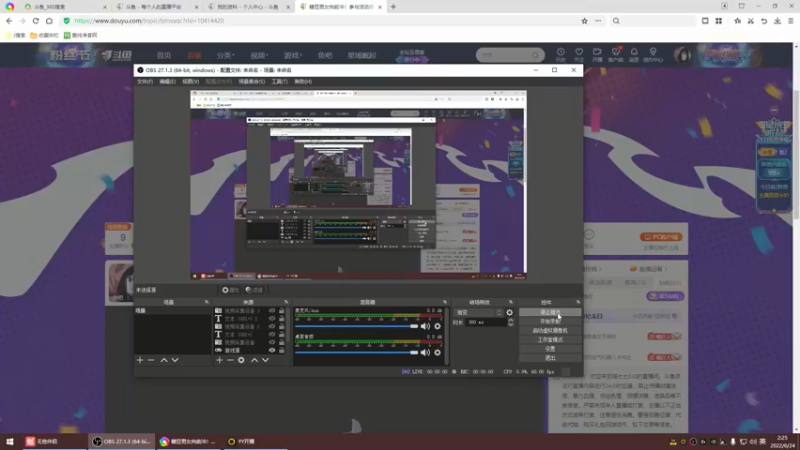Toggle 工作室模式 studio mode
The height and width of the screenshot is (450, 800).
550,340
